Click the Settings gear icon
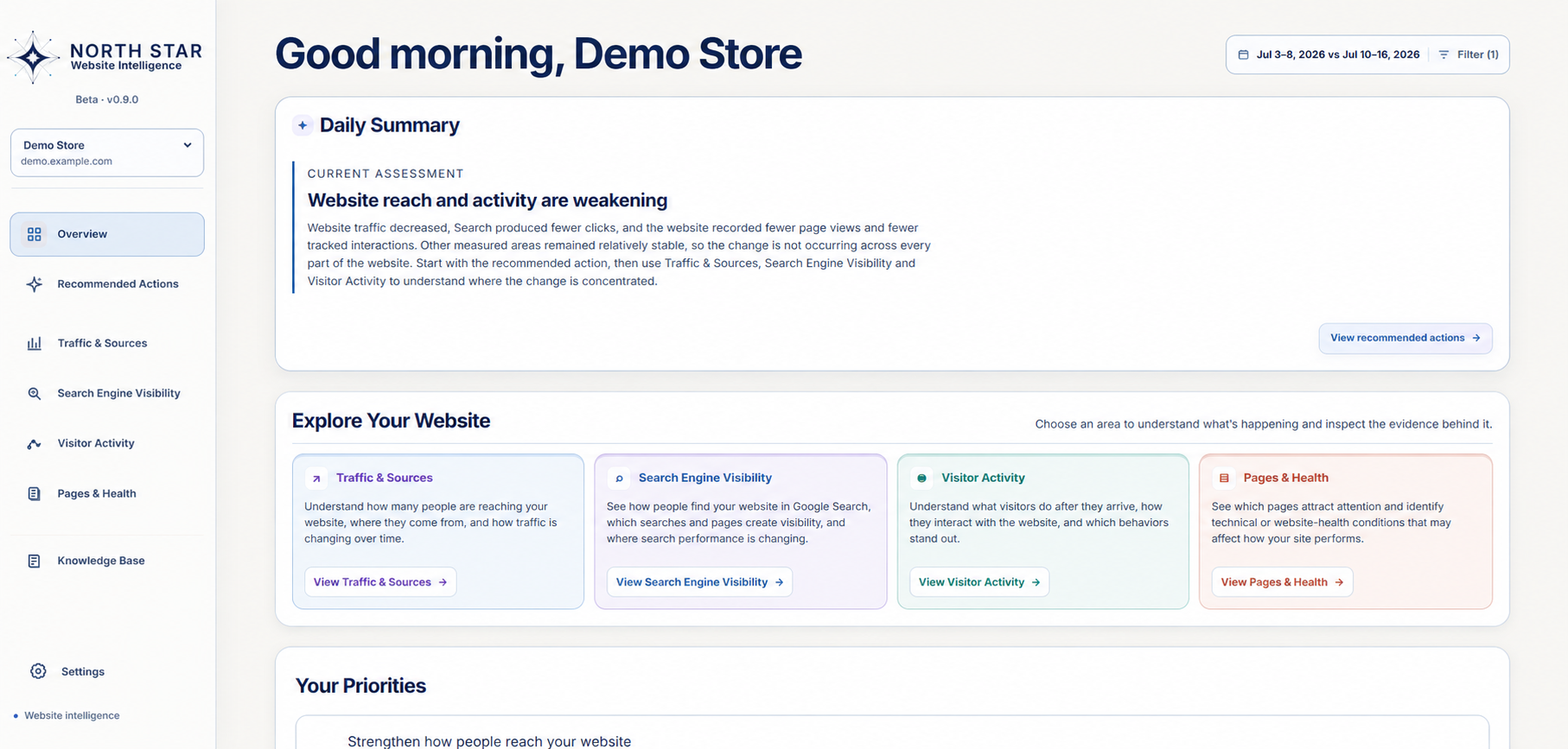The image size is (1568, 749). (x=38, y=671)
